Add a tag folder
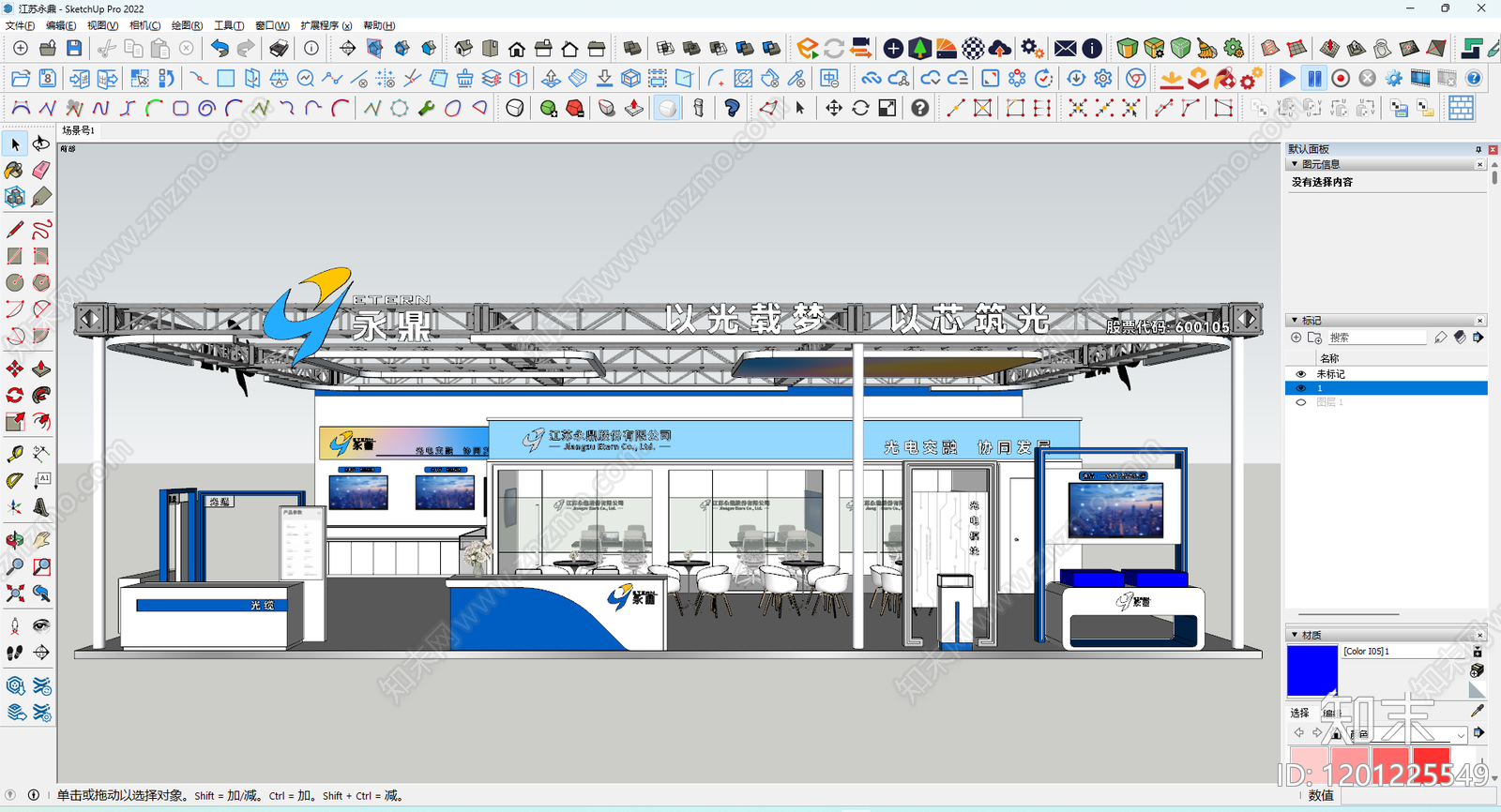Viewport: 1501px width, 812px height. [x=1314, y=338]
